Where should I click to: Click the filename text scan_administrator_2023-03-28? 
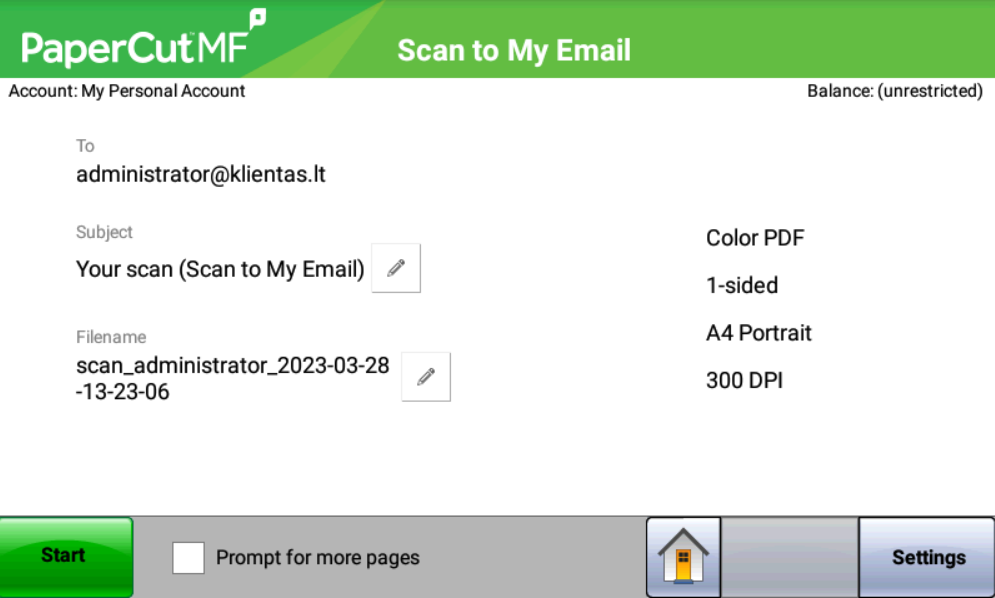coord(232,366)
